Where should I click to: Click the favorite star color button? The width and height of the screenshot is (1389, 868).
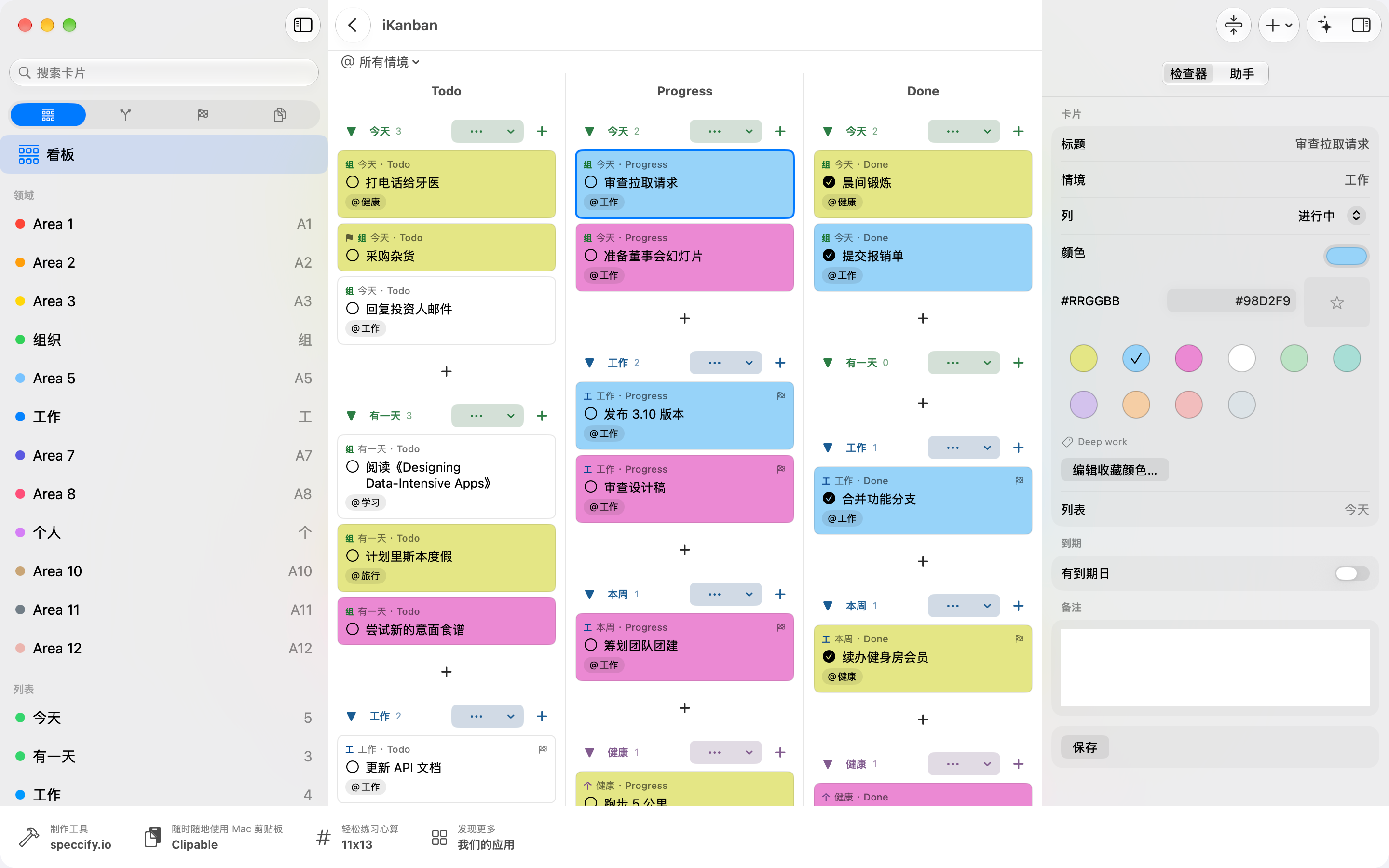(x=1337, y=302)
